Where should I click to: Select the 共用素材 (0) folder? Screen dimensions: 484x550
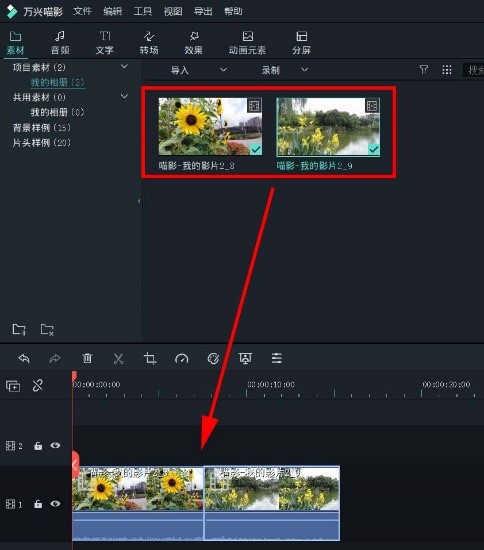(x=39, y=97)
